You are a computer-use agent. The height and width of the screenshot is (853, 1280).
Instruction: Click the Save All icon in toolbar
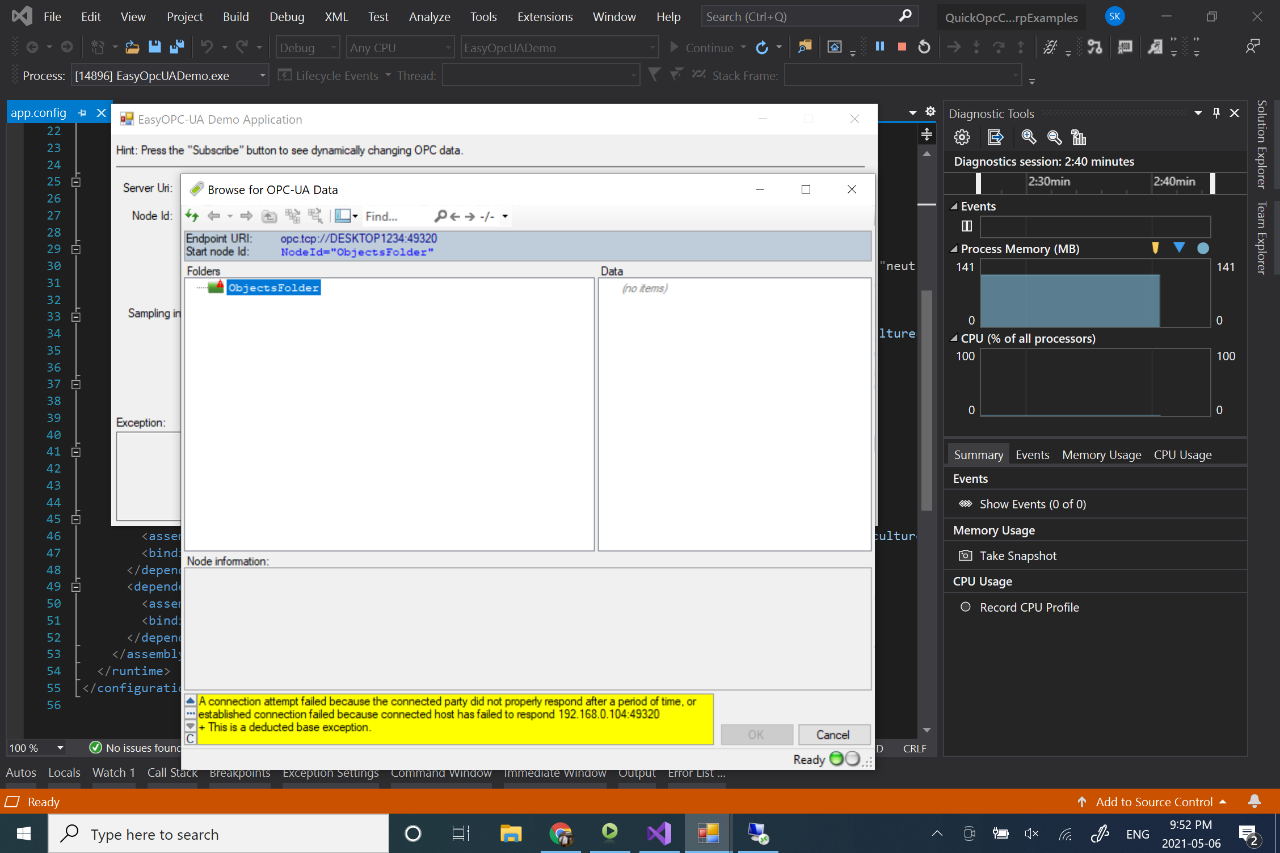click(176, 47)
